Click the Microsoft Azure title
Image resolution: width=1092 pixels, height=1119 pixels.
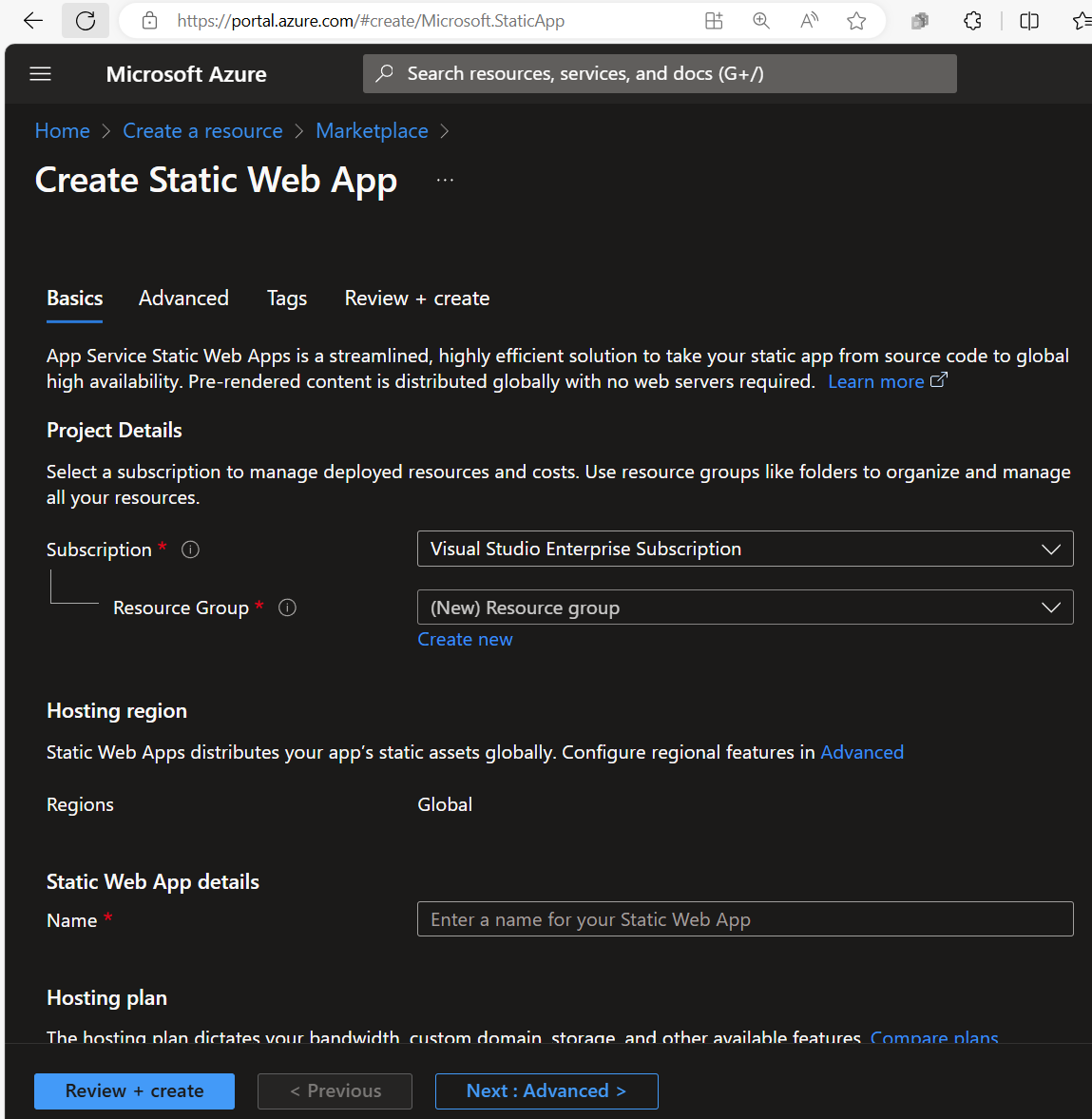coord(186,74)
